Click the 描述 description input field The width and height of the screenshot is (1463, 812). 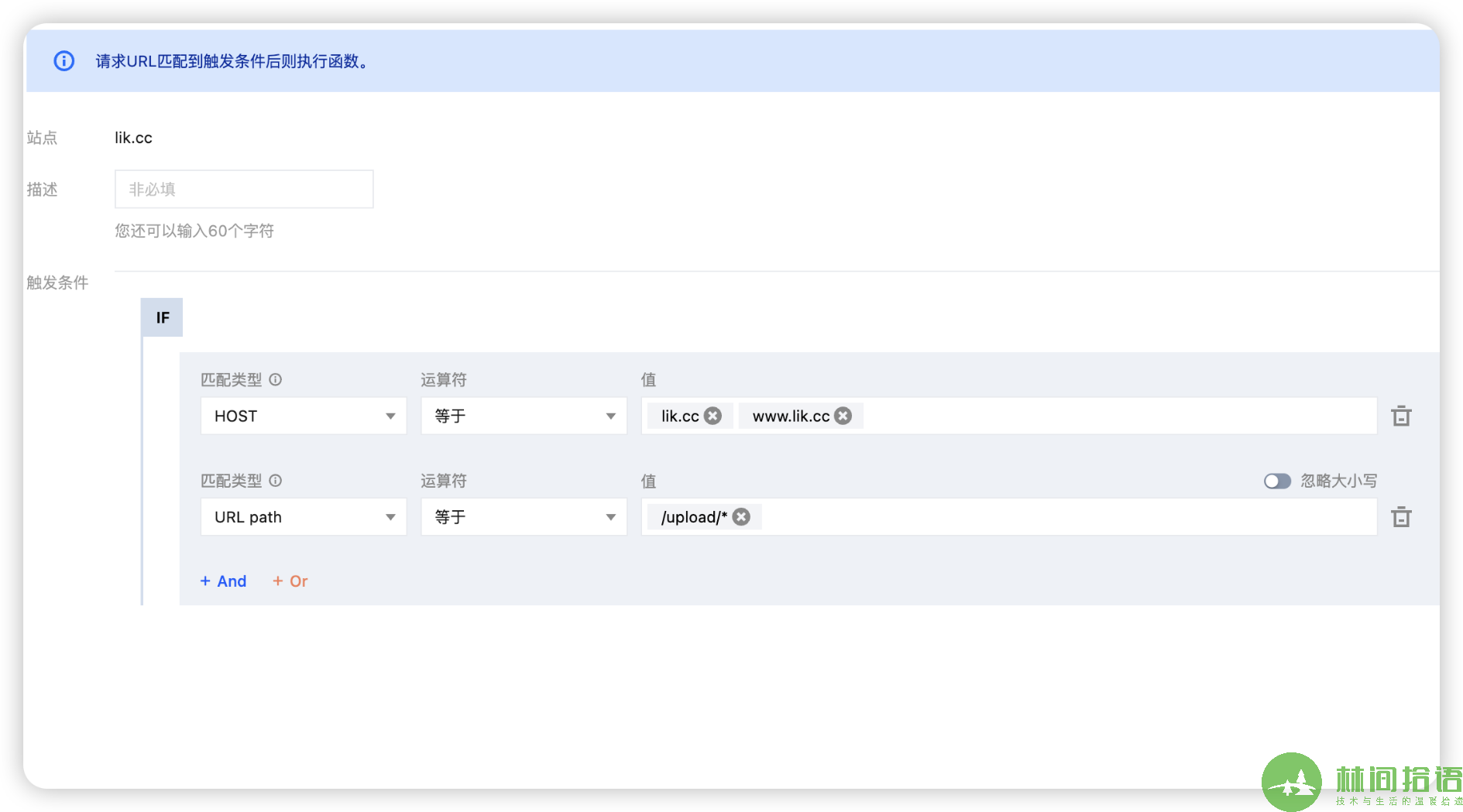pos(244,189)
